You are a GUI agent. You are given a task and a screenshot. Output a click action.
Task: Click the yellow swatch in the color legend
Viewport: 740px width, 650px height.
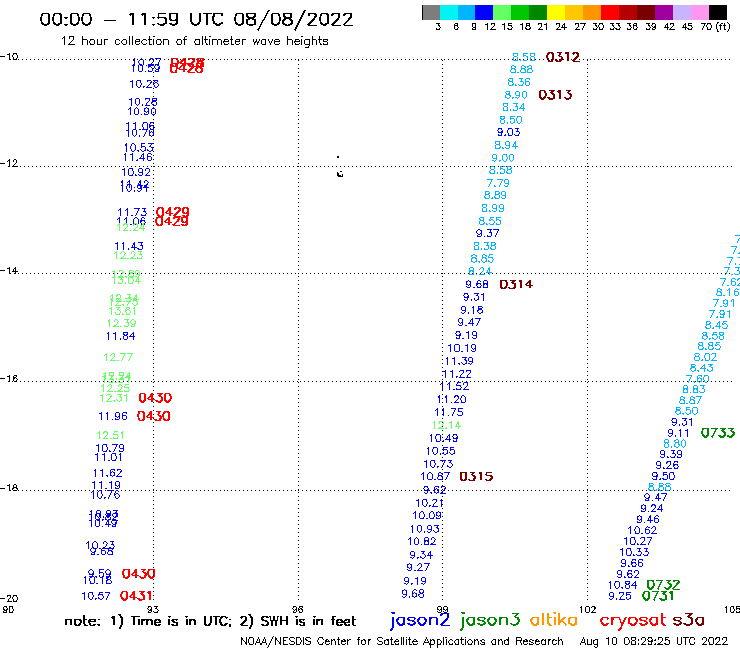click(x=556, y=12)
